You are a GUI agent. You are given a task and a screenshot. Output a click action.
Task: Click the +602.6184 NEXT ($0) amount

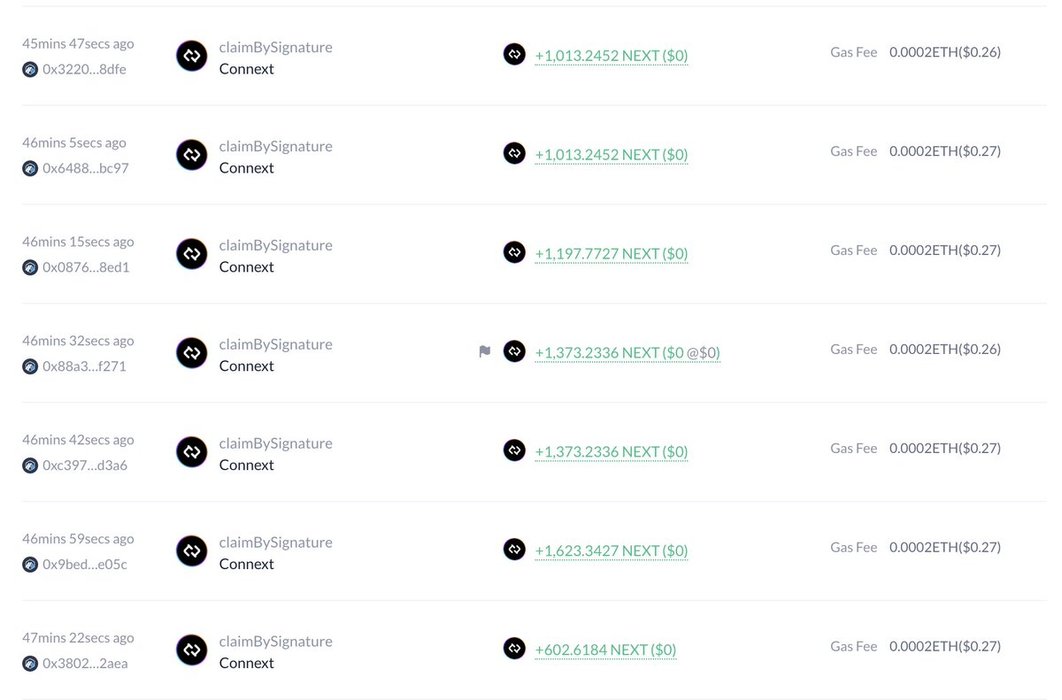(606, 650)
